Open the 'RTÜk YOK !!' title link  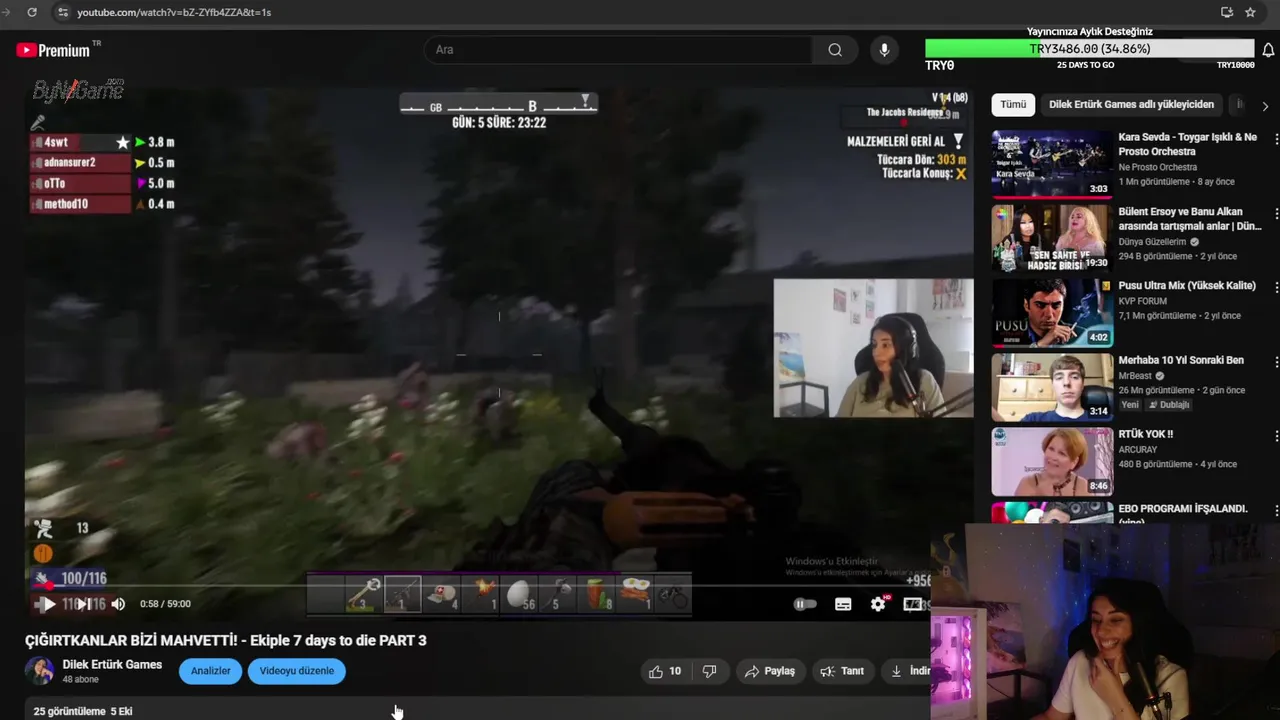click(x=1146, y=434)
